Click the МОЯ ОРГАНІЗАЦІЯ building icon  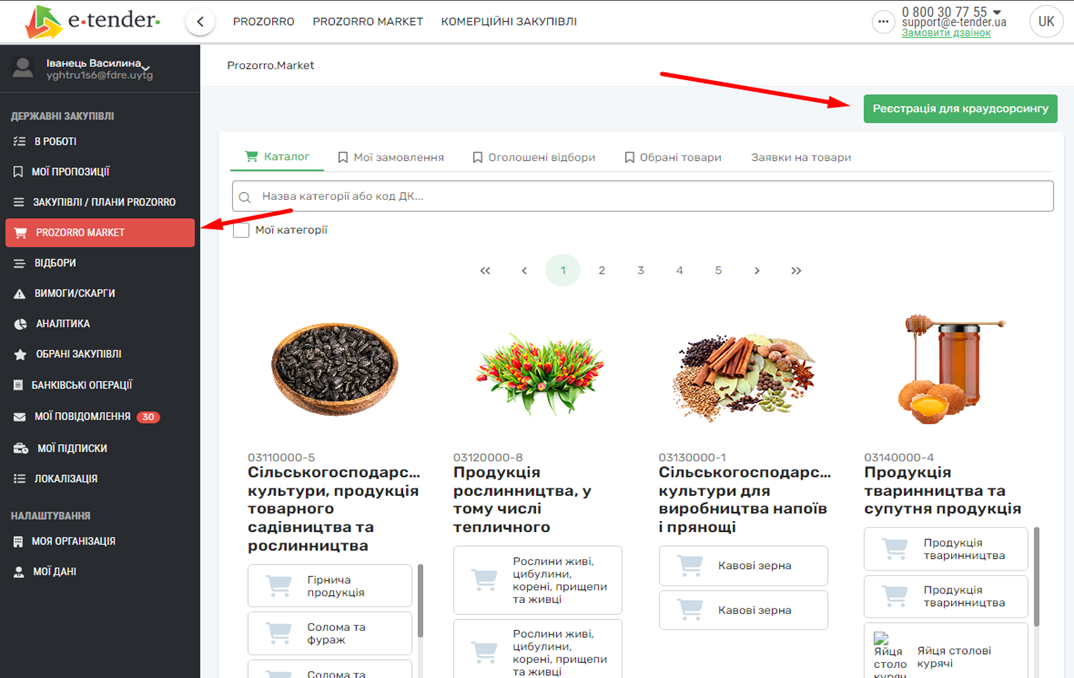tap(18, 542)
